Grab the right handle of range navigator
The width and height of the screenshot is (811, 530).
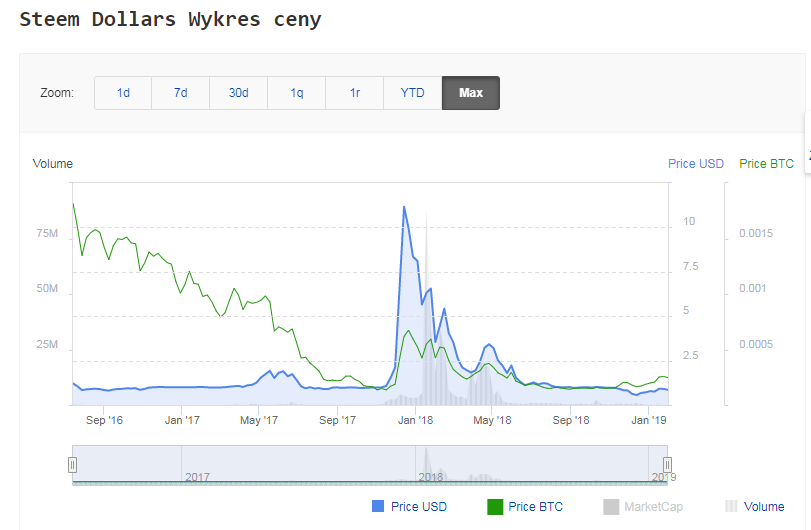[x=667, y=465]
